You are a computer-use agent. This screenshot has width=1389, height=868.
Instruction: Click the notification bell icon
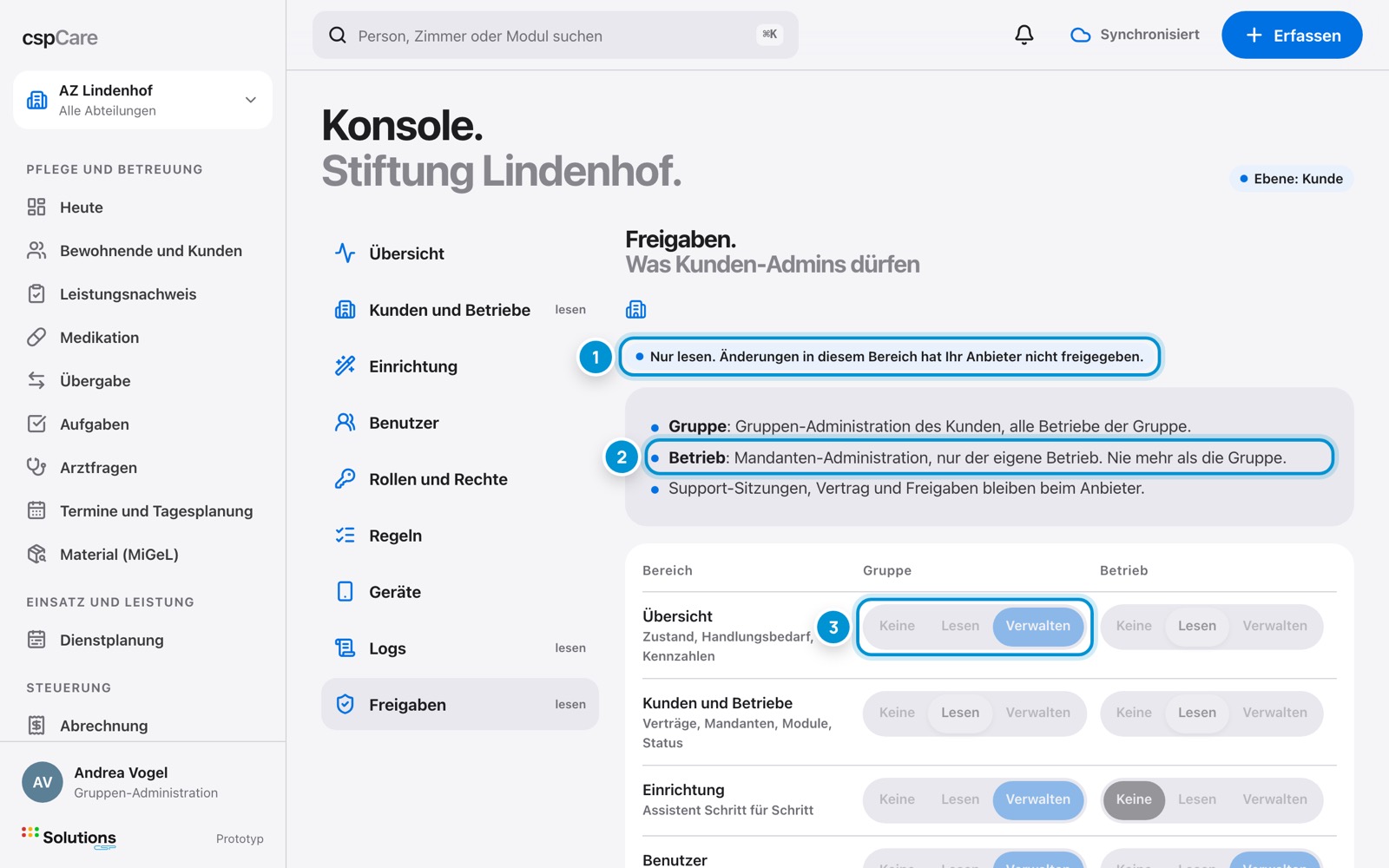point(1024,35)
